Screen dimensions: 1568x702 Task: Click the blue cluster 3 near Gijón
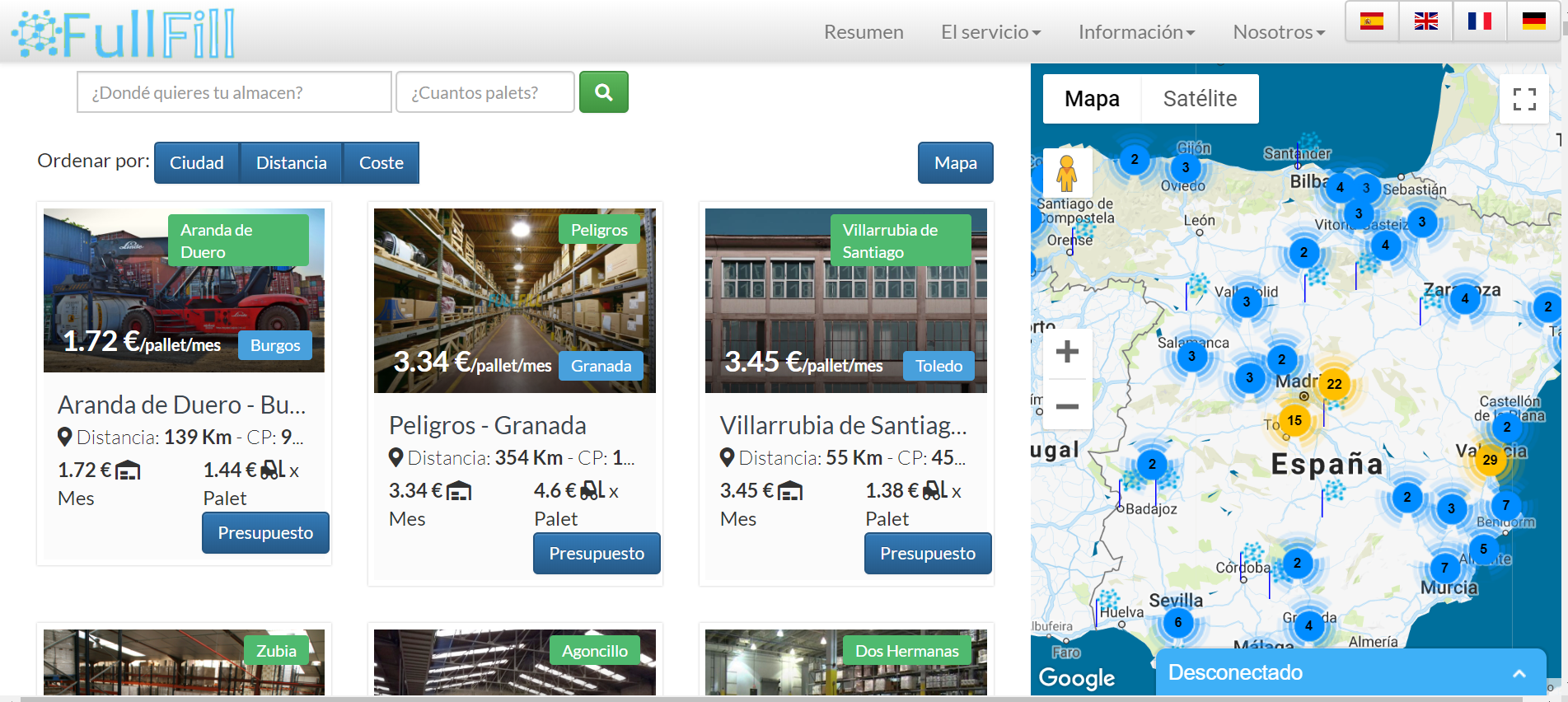point(1185,167)
